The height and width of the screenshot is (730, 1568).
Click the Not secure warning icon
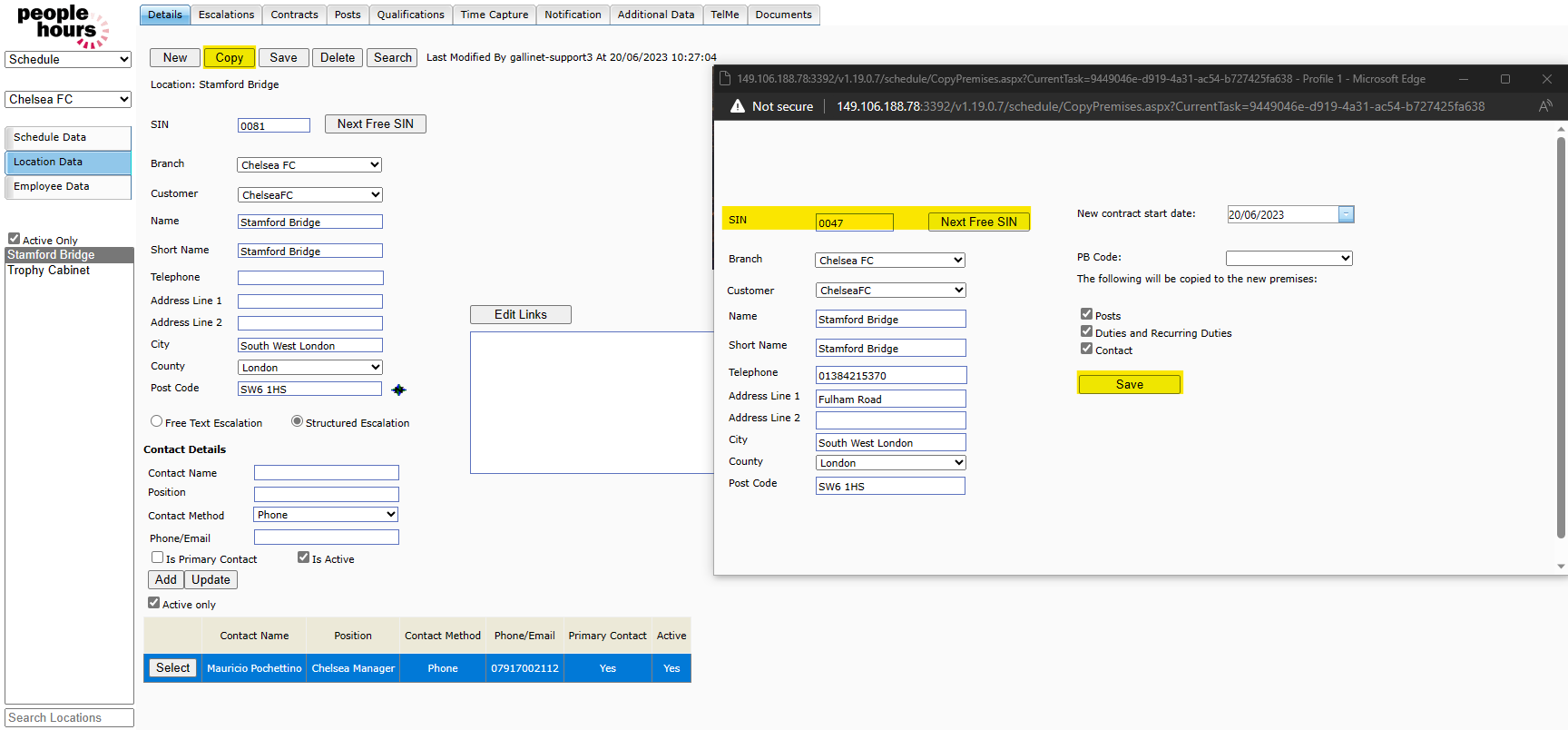738,106
